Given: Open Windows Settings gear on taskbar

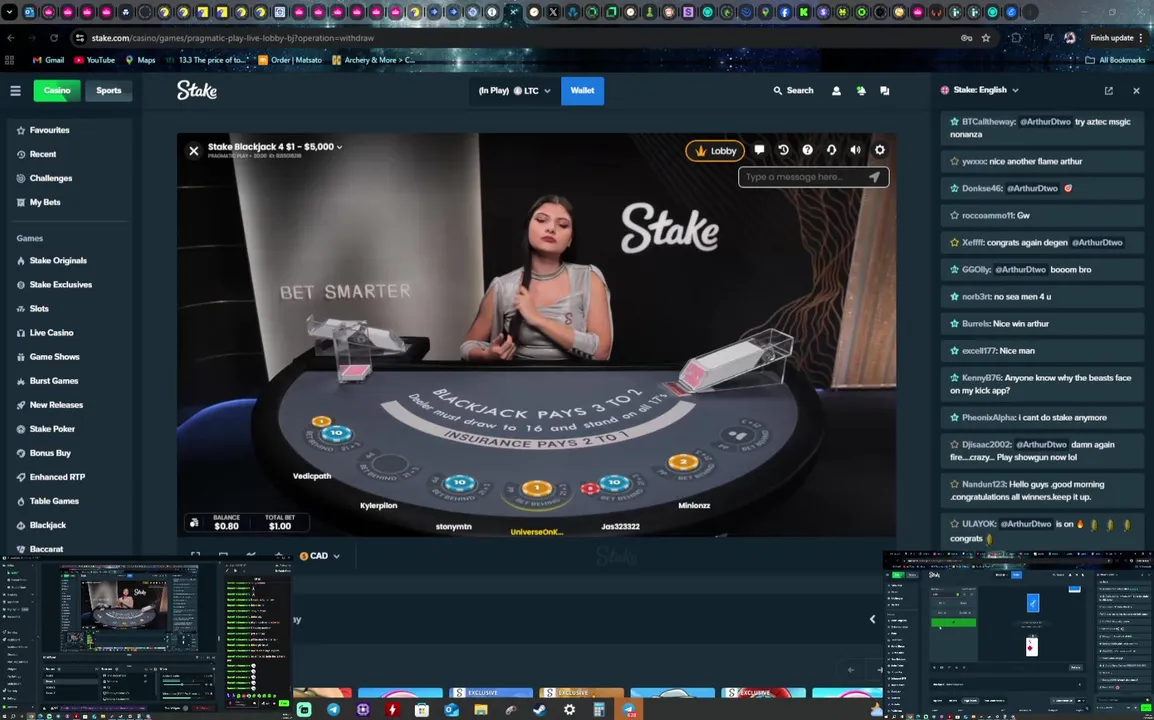Looking at the screenshot, I should point(570,710).
